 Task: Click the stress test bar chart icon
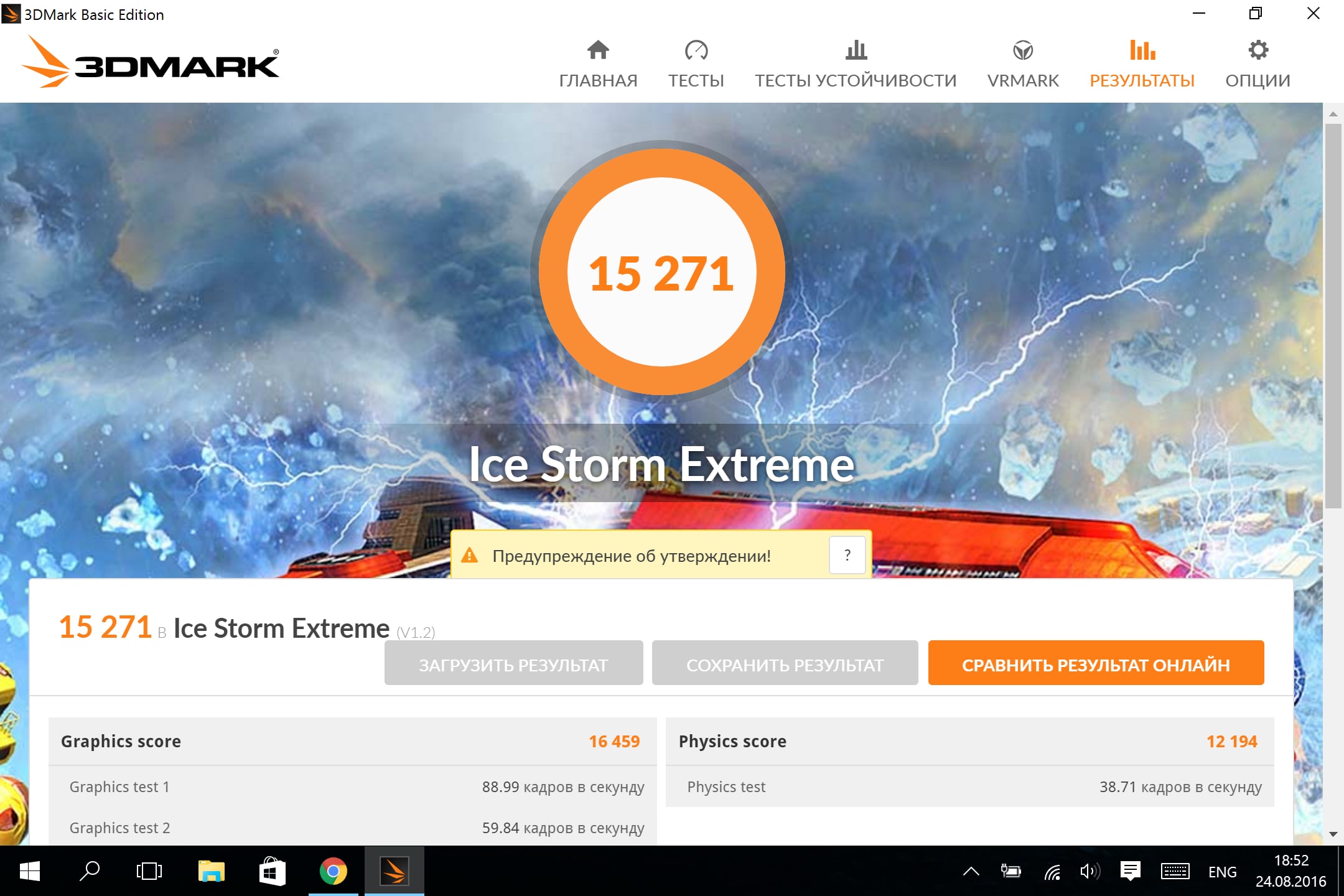click(856, 50)
